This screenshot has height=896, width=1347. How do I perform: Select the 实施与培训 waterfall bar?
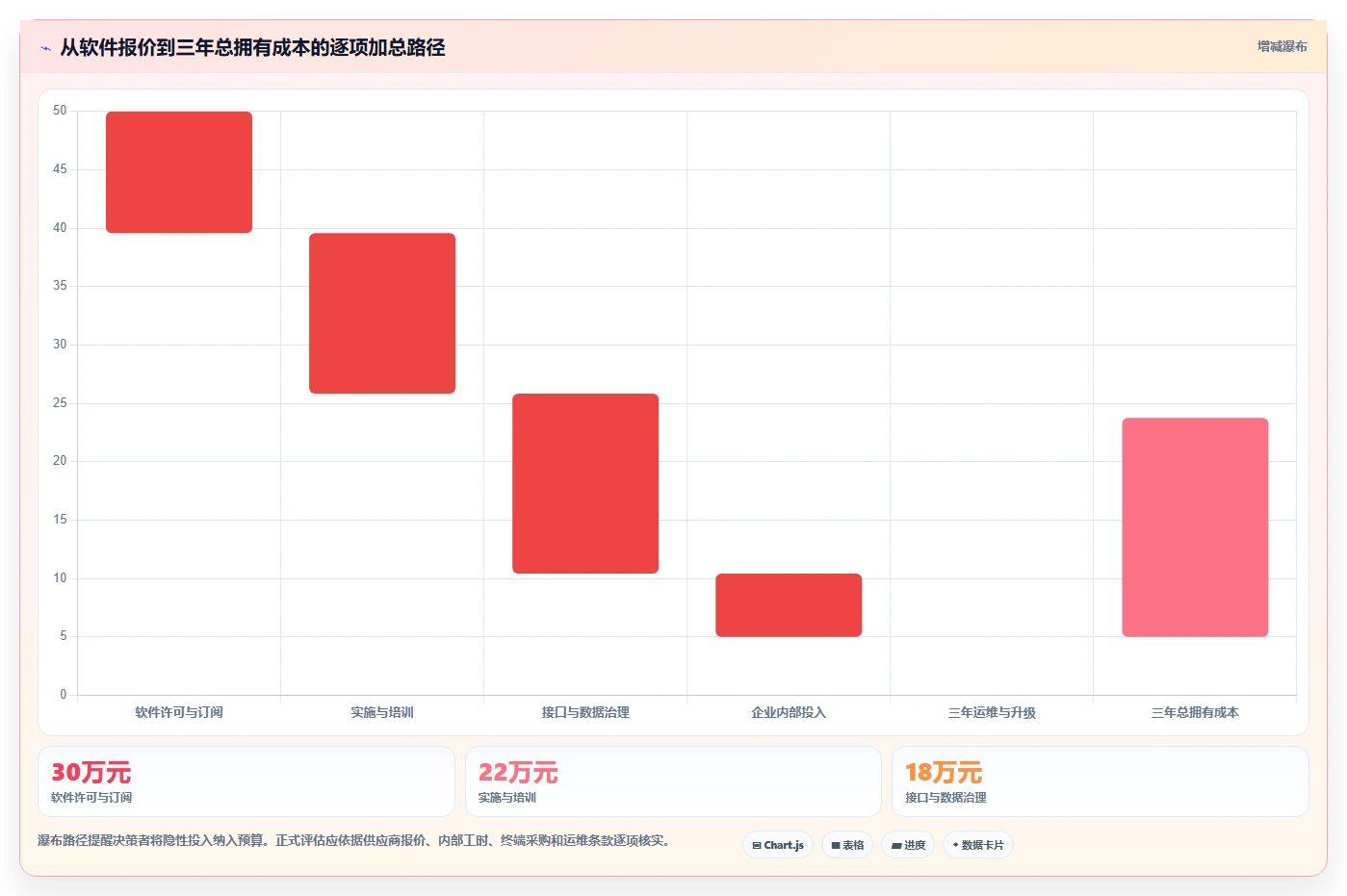point(382,313)
